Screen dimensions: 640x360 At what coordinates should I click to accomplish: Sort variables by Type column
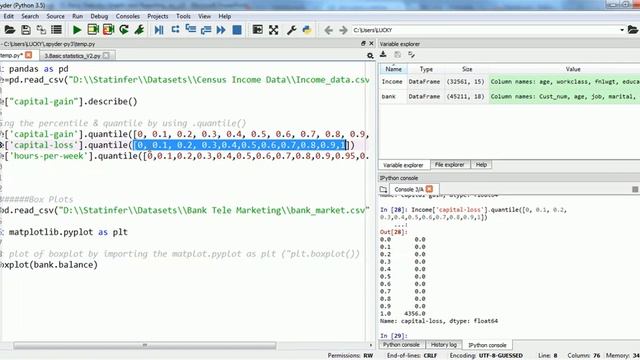point(426,69)
